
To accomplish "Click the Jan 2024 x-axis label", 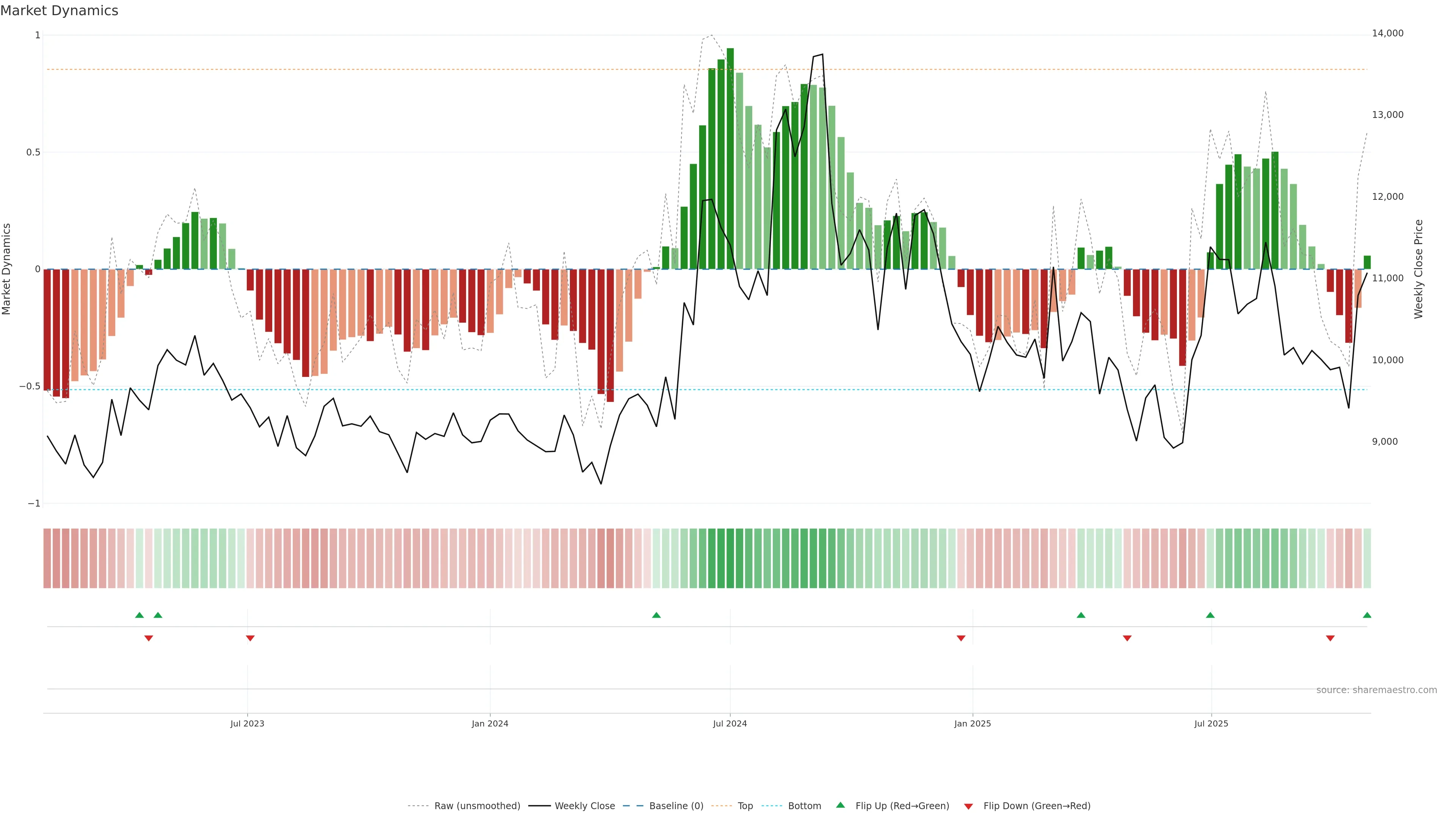I will [x=490, y=723].
